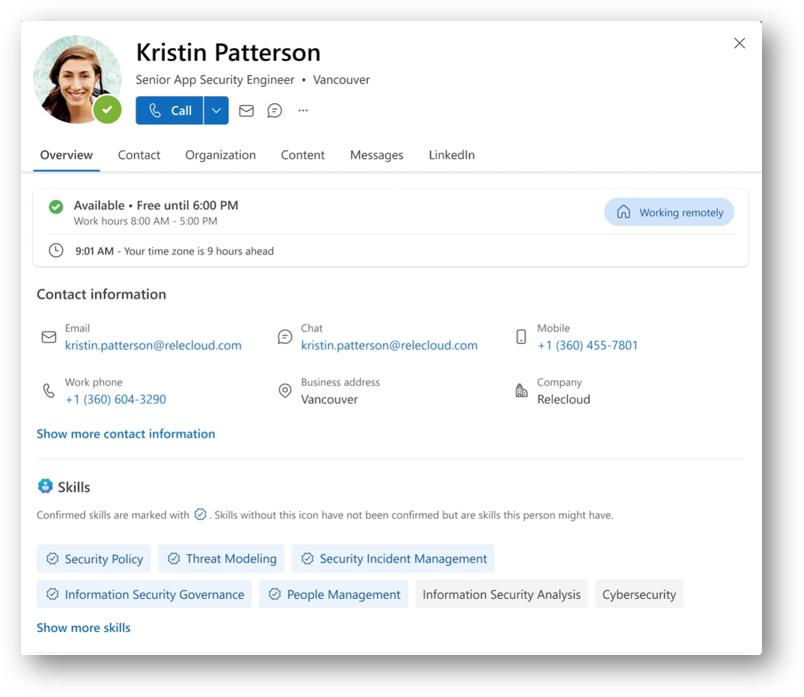This screenshot has height=697, width=804.
Task: Select the email icon above kristin.patterson@relecloud.com
Action: (49, 337)
